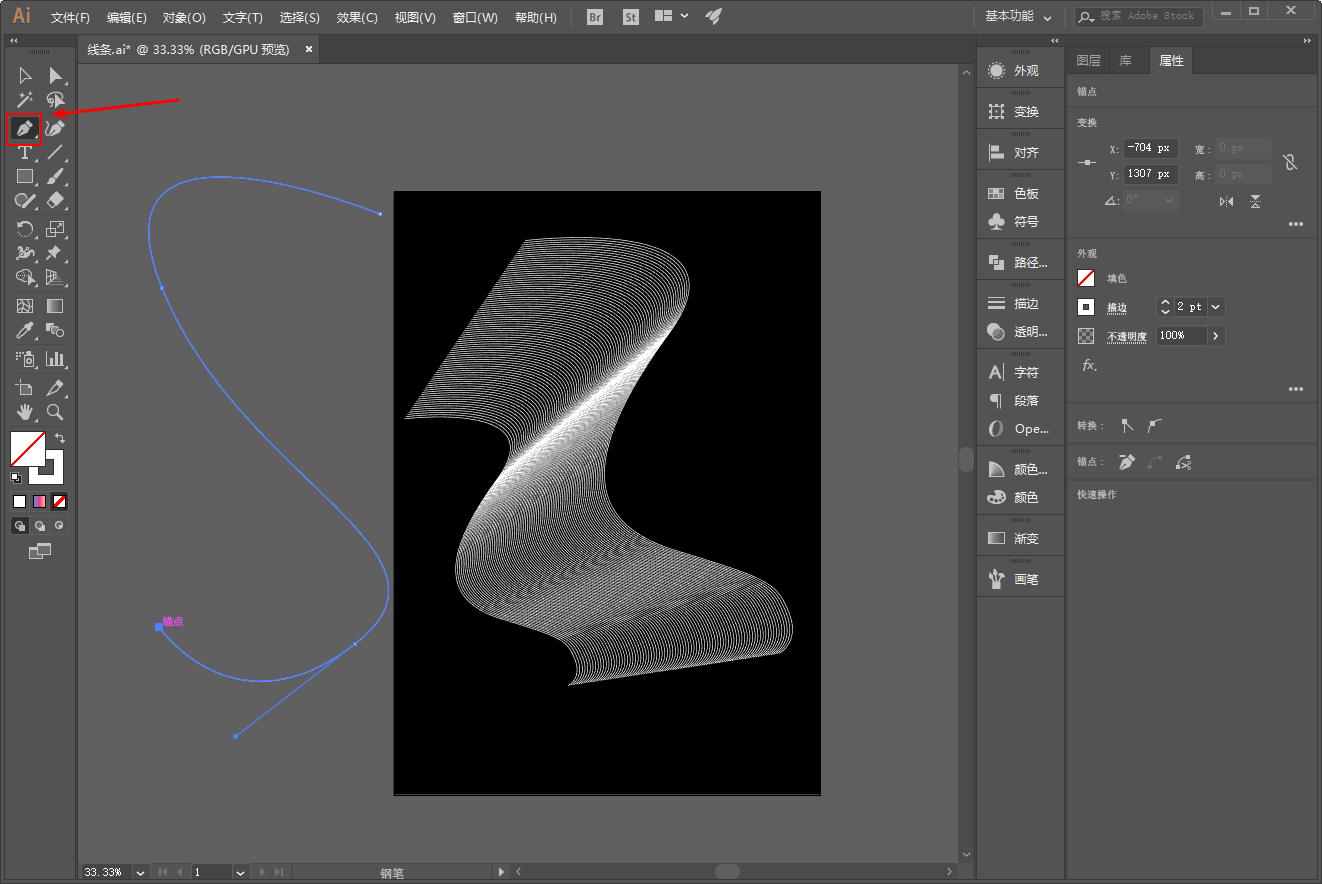Show more options in 外观 section
The image size is (1322, 884).
1296,389
